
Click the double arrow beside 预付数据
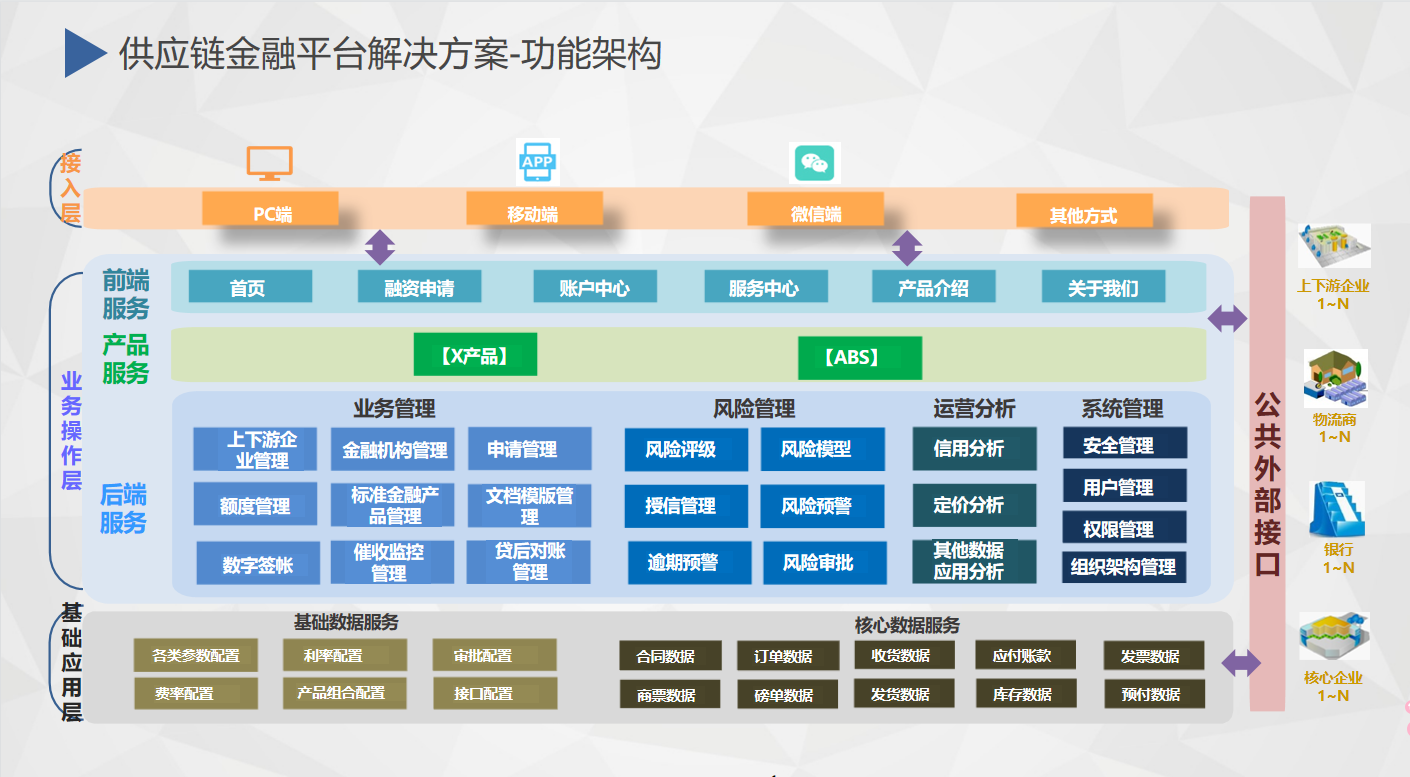click(1241, 662)
